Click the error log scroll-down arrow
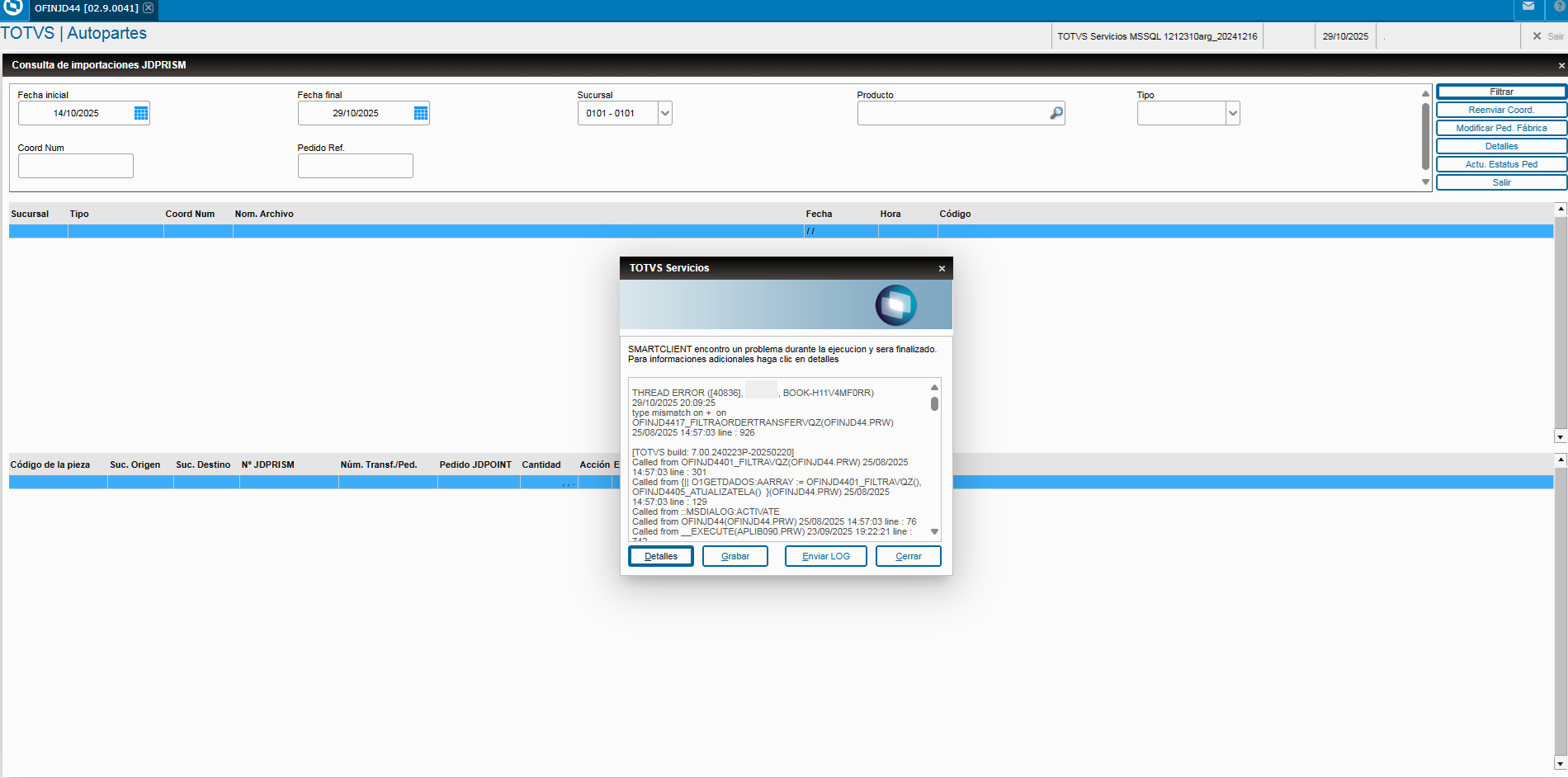This screenshot has height=778, width=1568. pos(934,532)
